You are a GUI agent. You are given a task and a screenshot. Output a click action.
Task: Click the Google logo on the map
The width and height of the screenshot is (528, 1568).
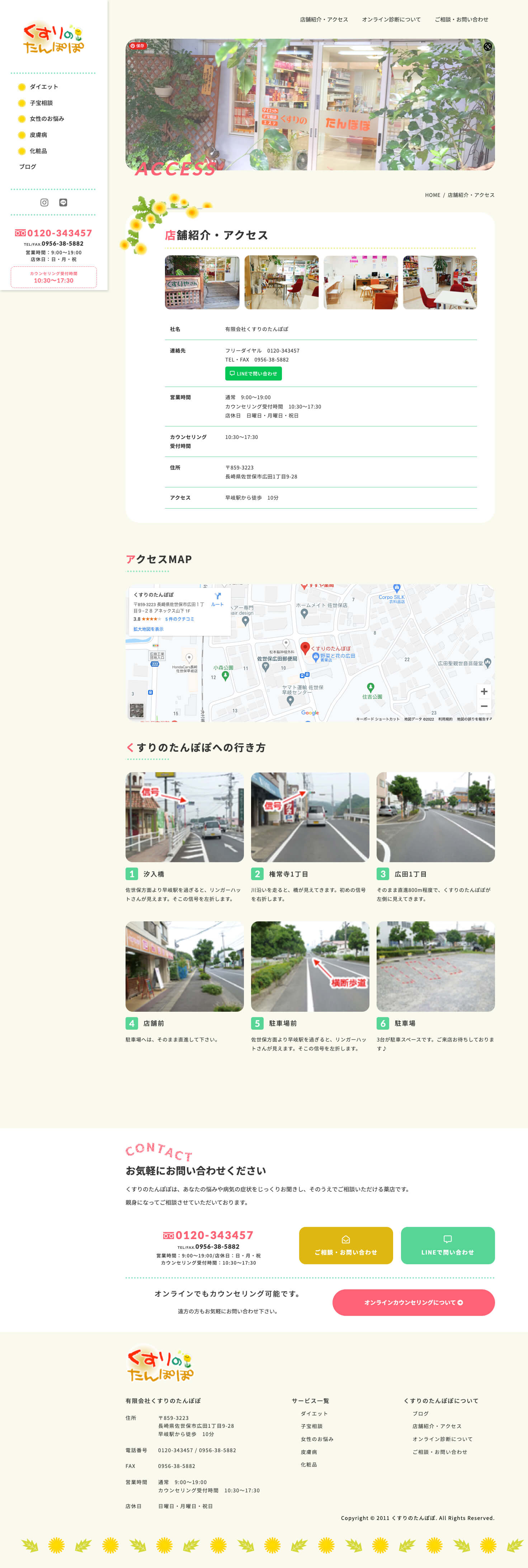(310, 713)
